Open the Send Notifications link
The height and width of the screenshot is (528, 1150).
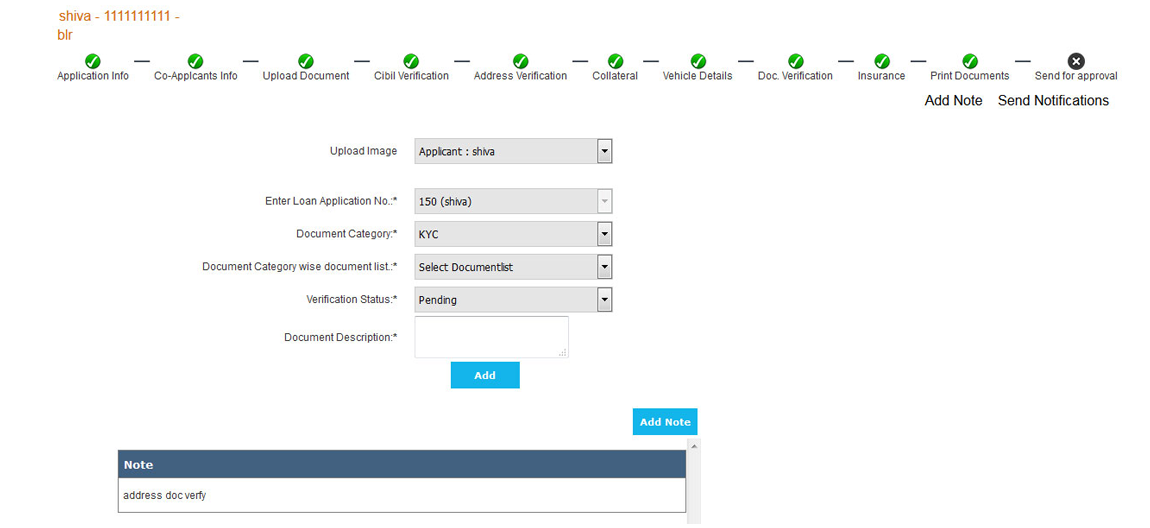[x=1053, y=101]
